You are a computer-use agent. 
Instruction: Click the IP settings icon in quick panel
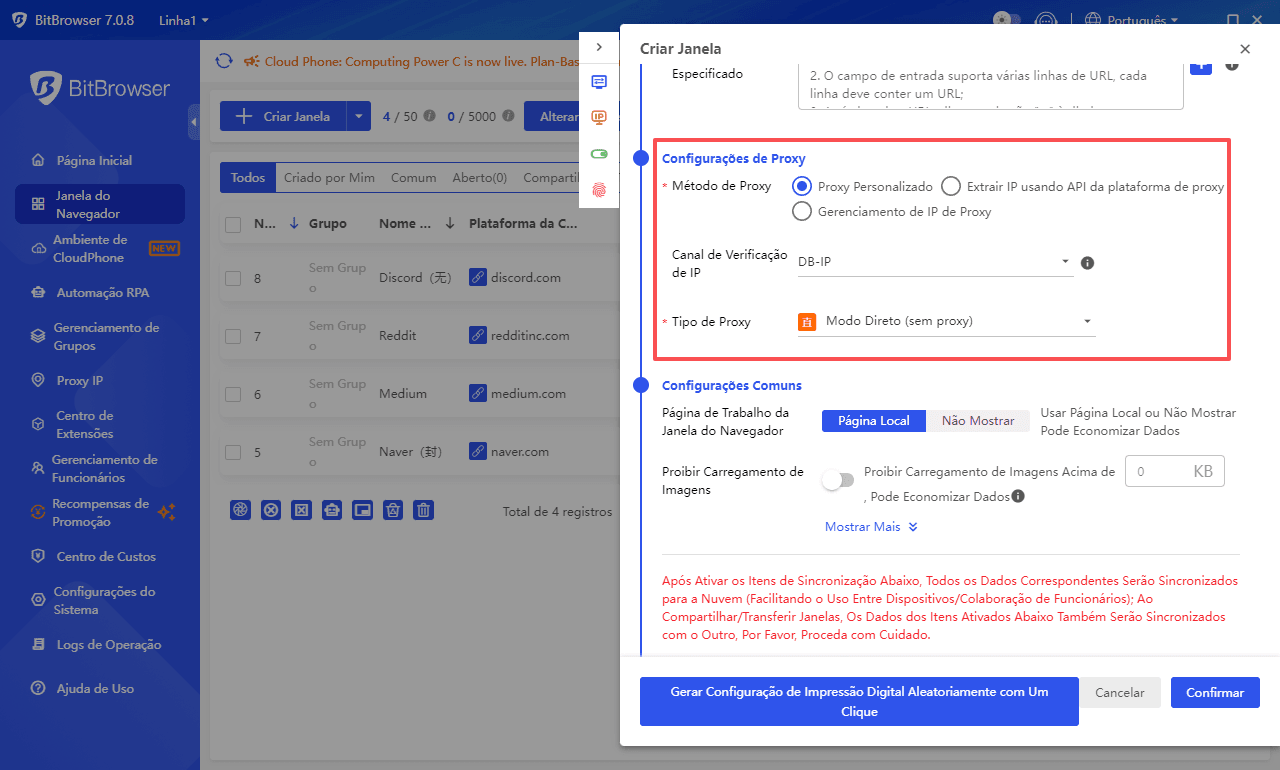pyautogui.click(x=599, y=117)
